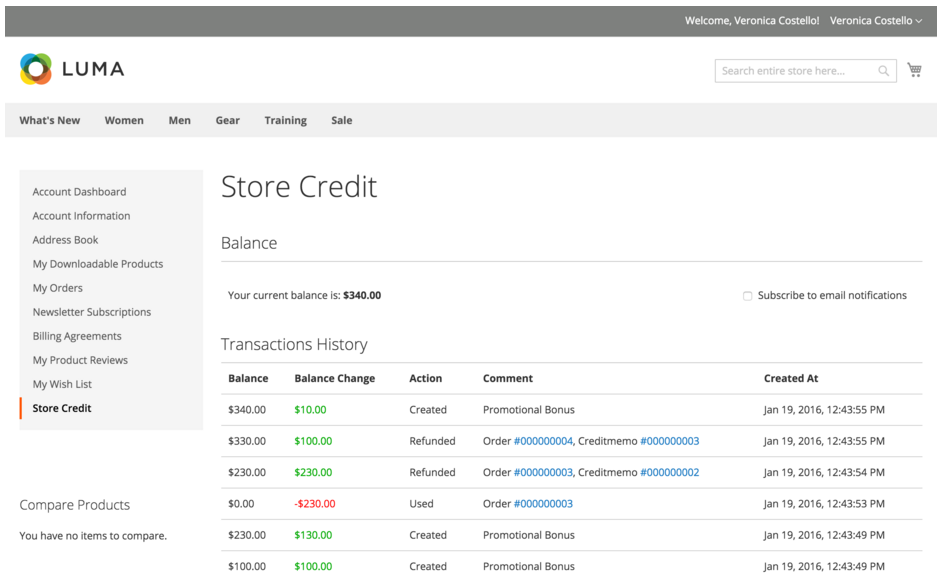Screen dimensions: 937x579
Task: Open the shopping cart icon
Action: pos(914,70)
